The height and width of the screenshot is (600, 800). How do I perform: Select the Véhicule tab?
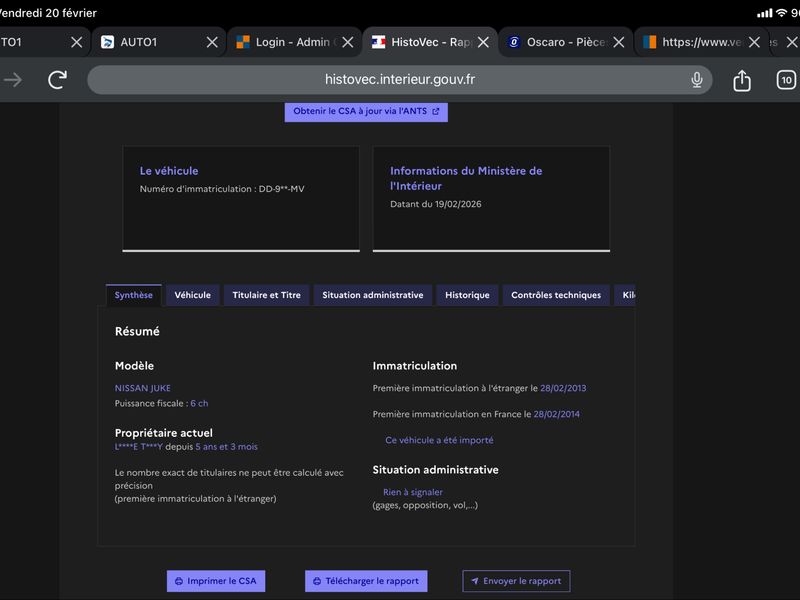click(192, 295)
